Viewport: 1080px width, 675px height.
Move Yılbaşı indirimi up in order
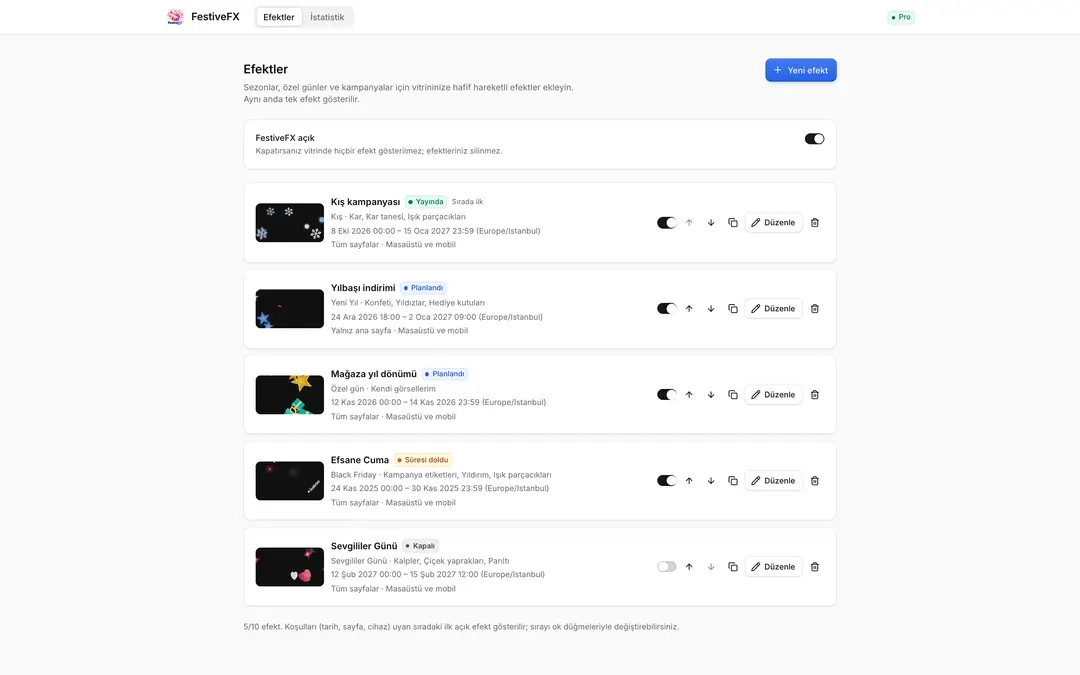pyautogui.click(x=689, y=309)
